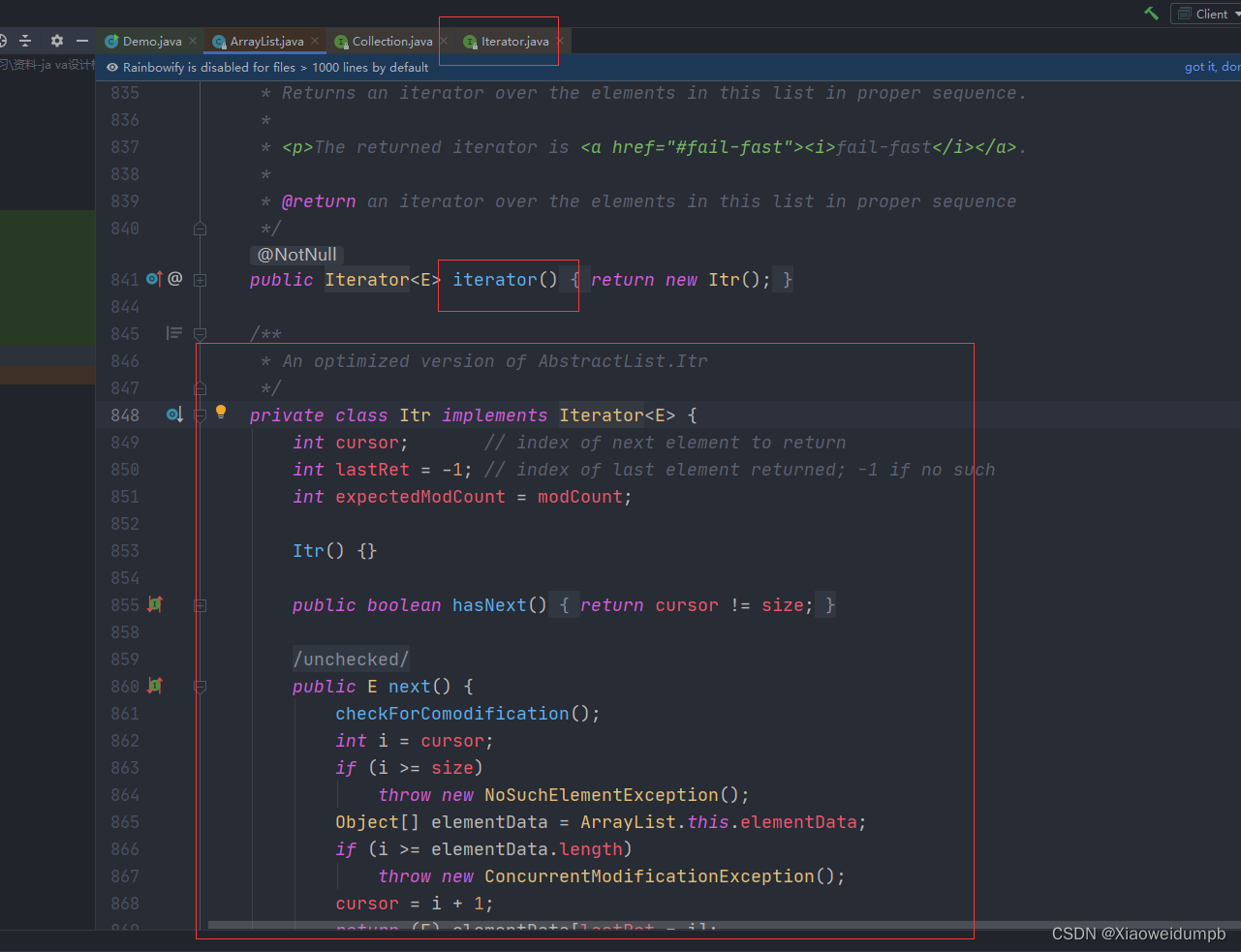Switch to the Demo.java tab
Image resolution: width=1241 pixels, height=952 pixels.
click(x=151, y=41)
